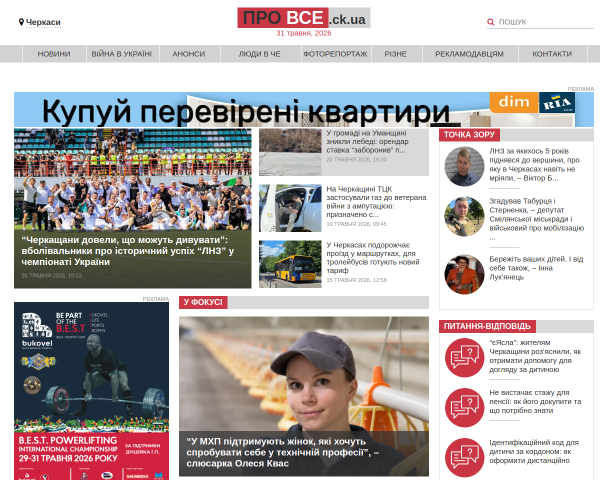Viewport: 600px width, 480px height.
Task: Open the ФОТОРЕПОРТАЖ menu item
Action: coord(335,54)
